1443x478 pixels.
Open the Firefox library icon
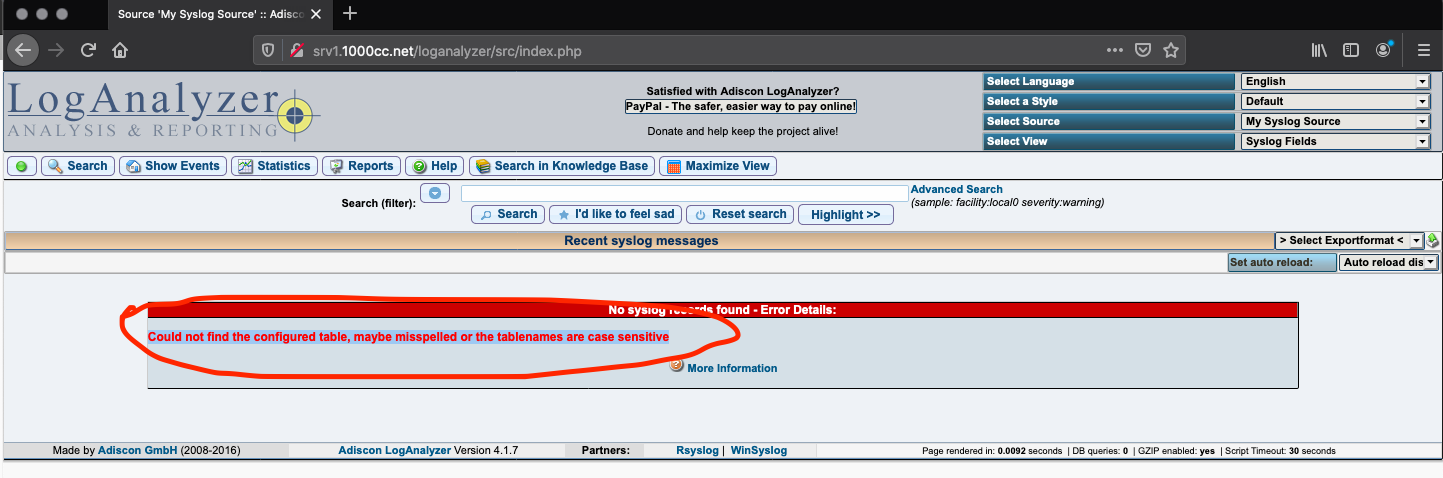point(1319,50)
